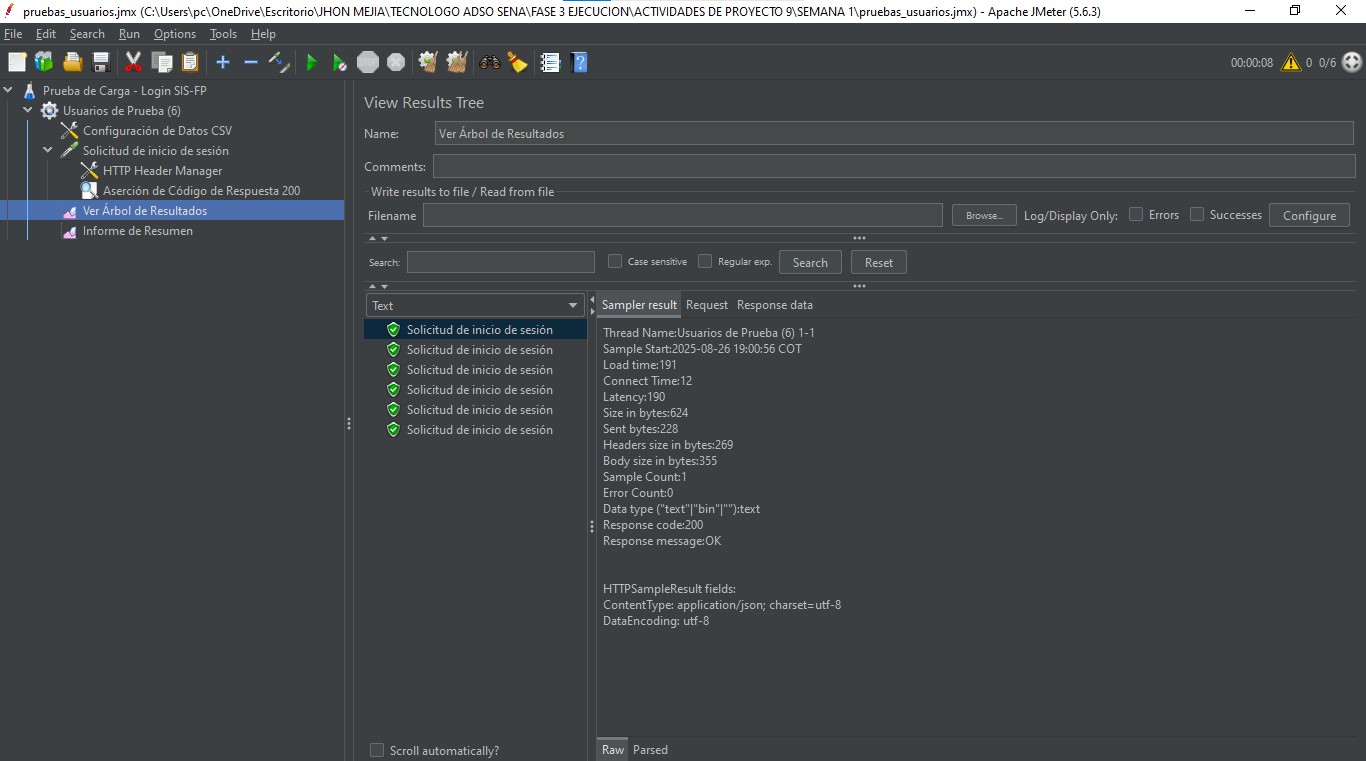Click the Browse... button
The image size is (1366, 761).
pyautogui.click(x=984, y=215)
